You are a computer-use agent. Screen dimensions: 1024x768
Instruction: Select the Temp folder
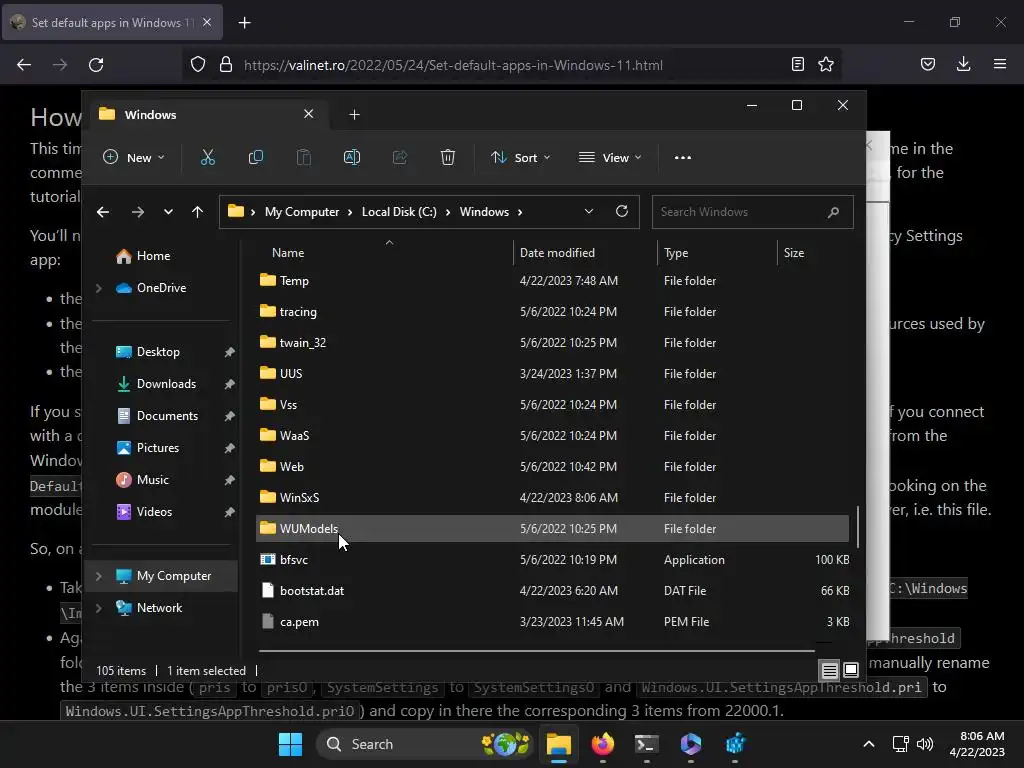pos(552,281)
